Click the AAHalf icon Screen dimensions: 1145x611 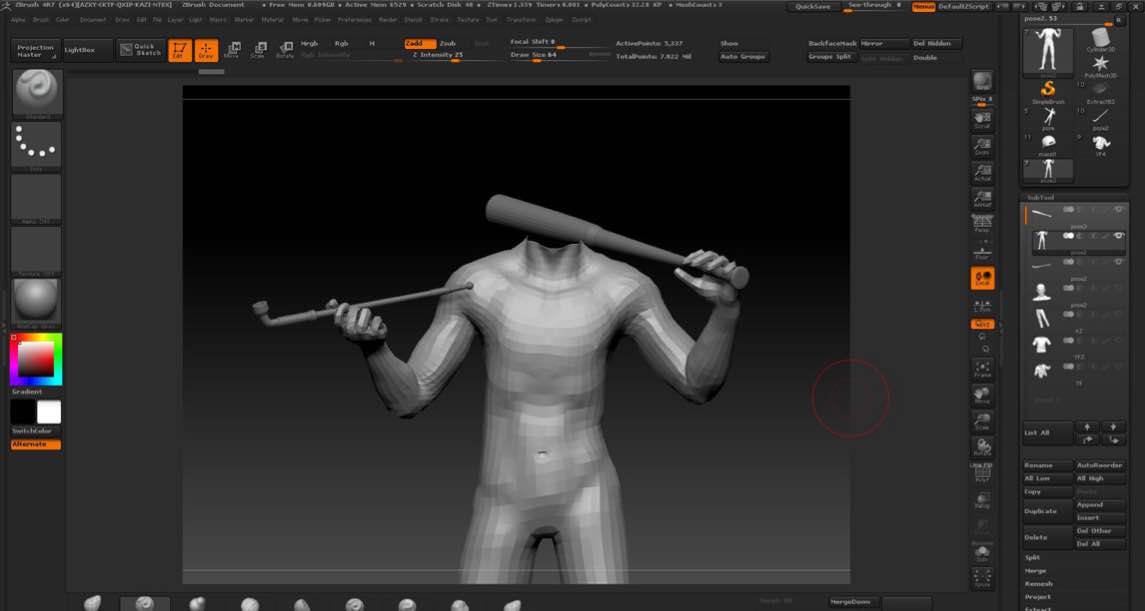[982, 199]
